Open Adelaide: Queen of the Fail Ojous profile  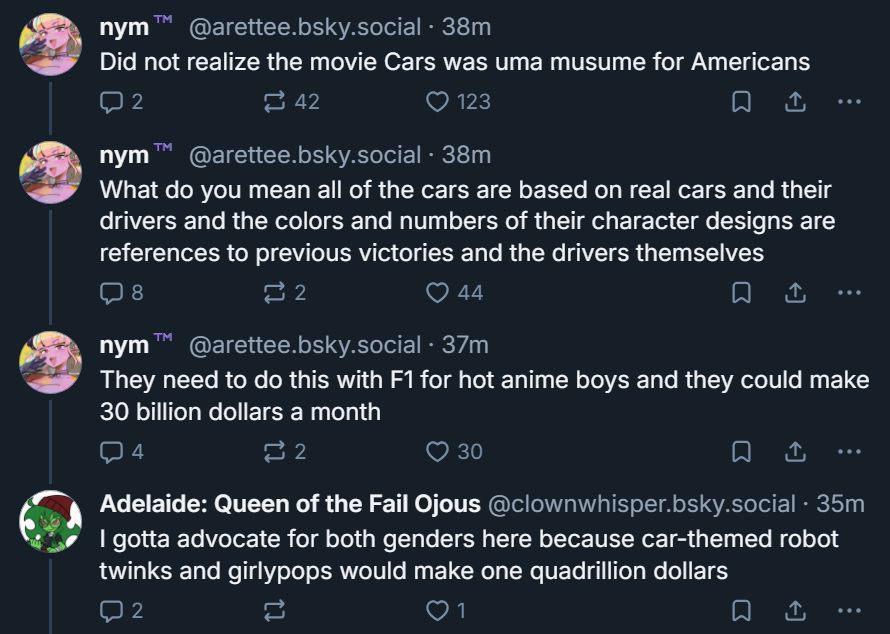pyautogui.click(x=290, y=504)
